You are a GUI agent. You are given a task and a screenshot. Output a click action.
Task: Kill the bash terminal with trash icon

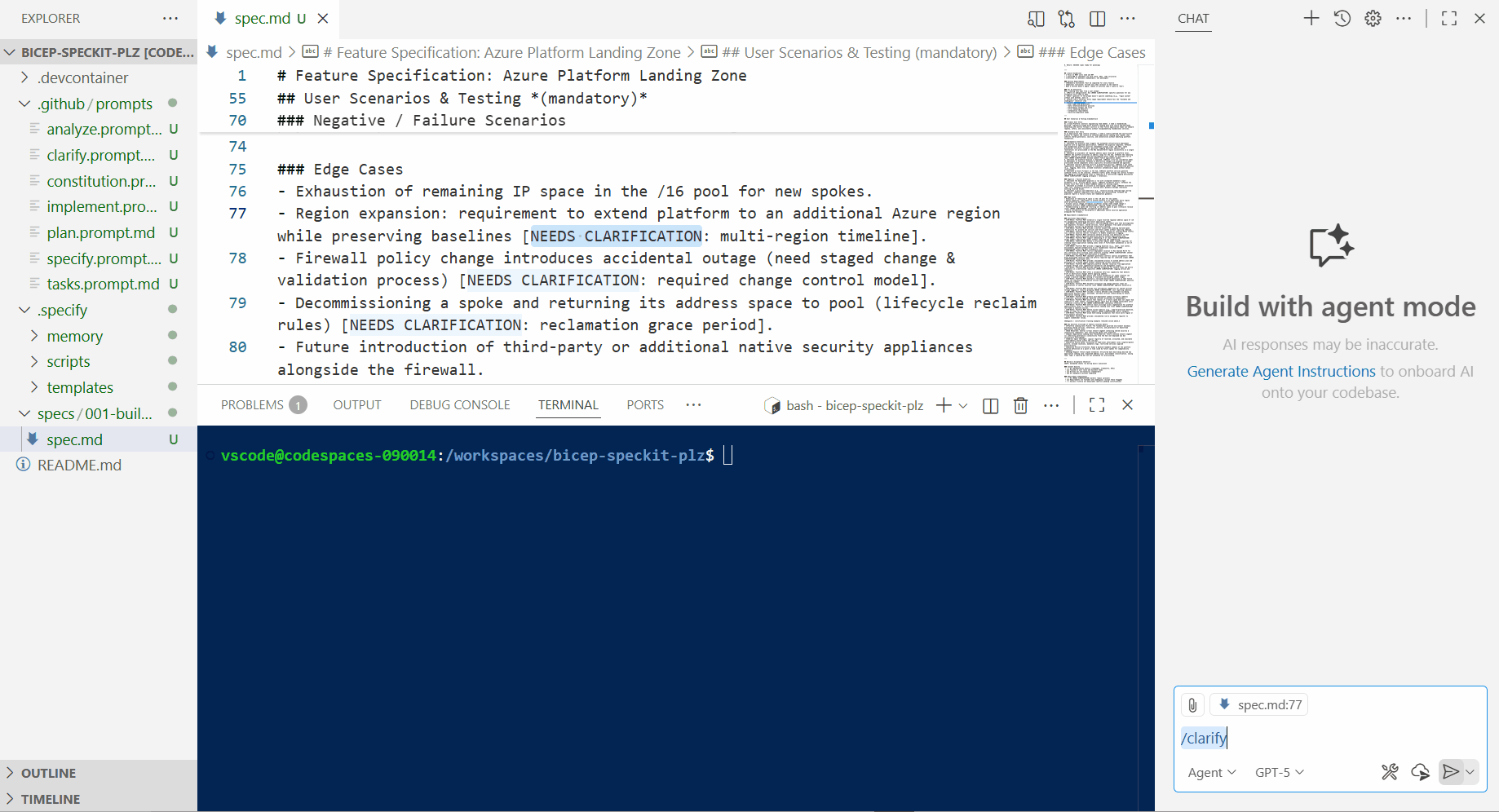[x=1020, y=405]
